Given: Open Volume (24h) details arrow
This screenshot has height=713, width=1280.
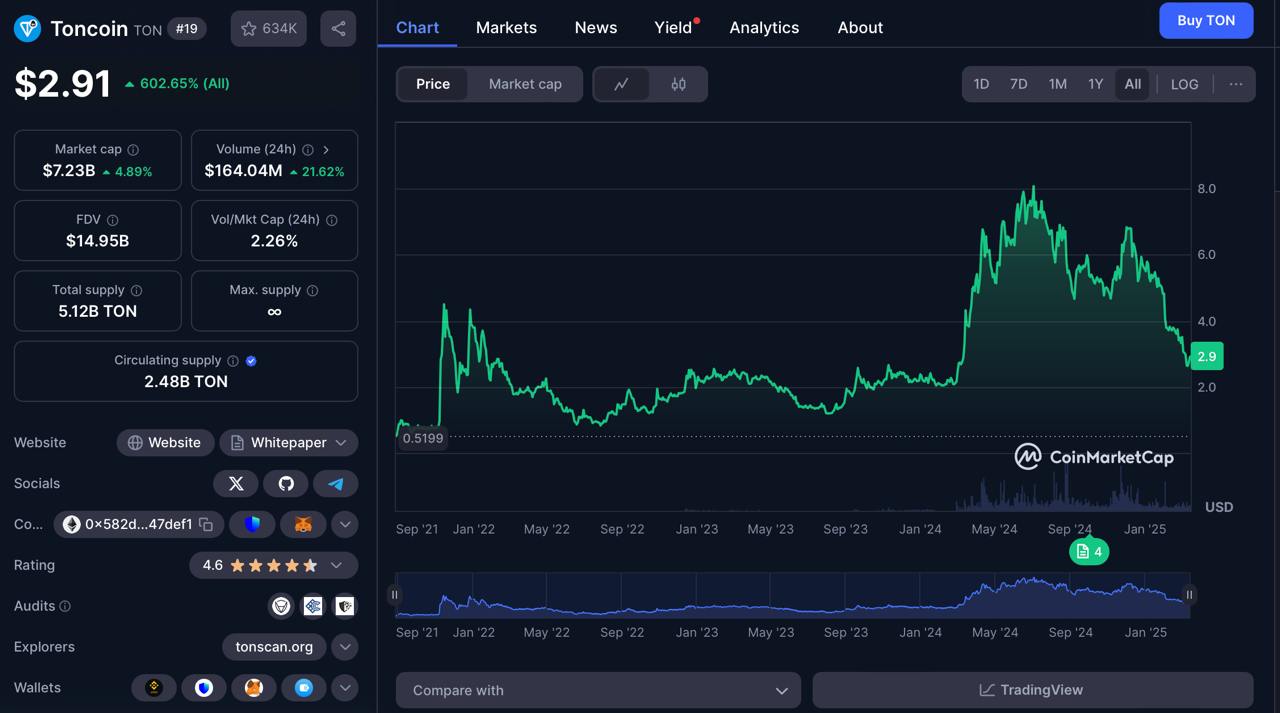Looking at the screenshot, I should coord(326,150).
